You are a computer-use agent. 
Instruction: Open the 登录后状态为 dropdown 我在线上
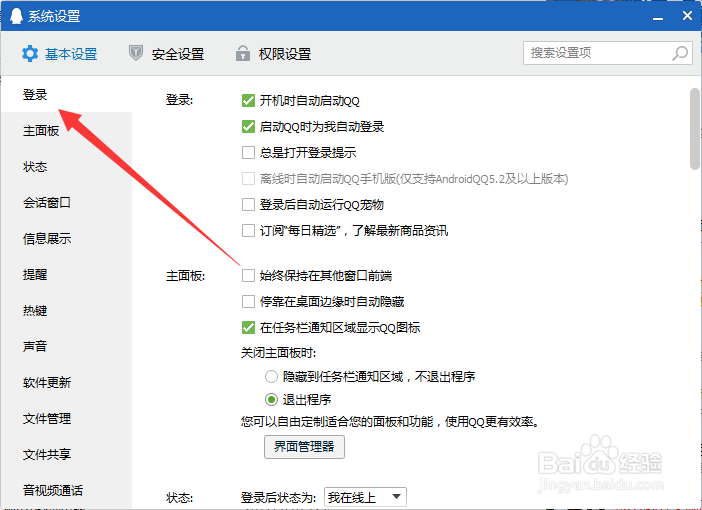pos(365,497)
